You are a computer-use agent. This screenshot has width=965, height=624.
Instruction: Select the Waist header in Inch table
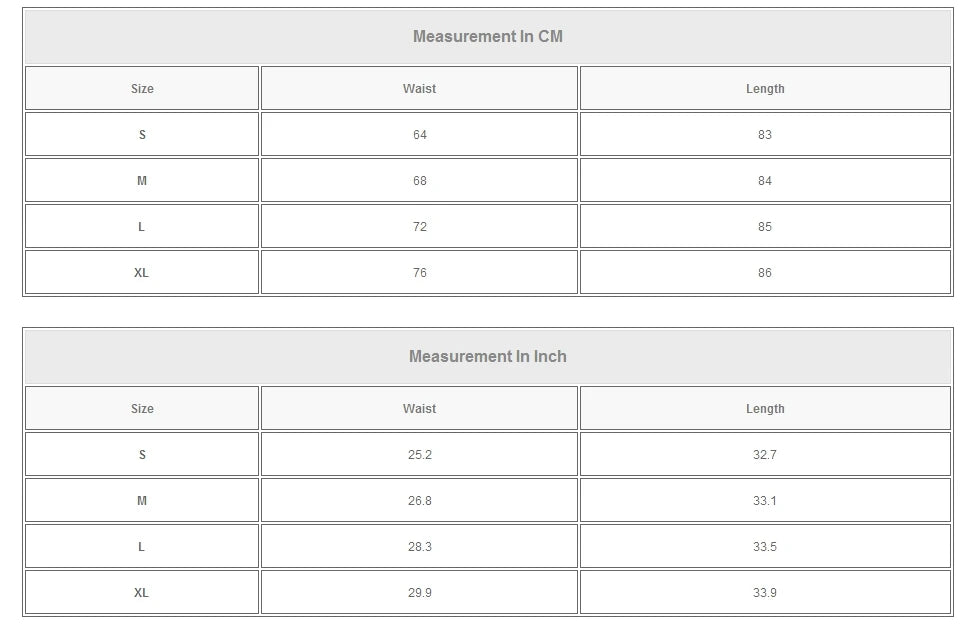[x=419, y=409]
